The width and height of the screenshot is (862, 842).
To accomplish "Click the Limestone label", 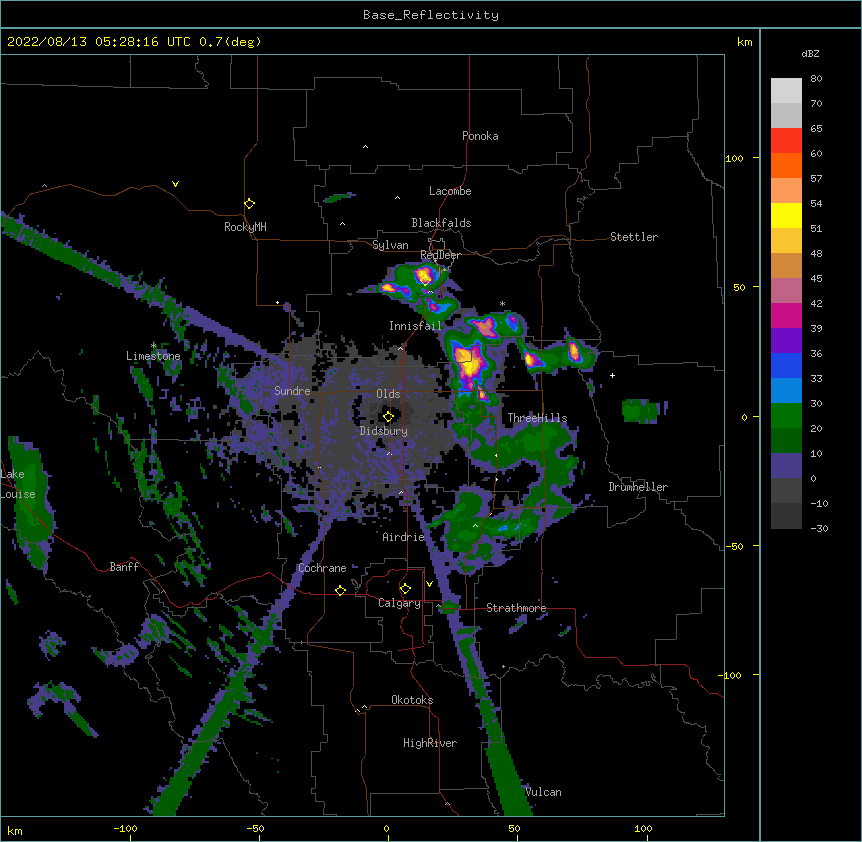I will [x=153, y=356].
